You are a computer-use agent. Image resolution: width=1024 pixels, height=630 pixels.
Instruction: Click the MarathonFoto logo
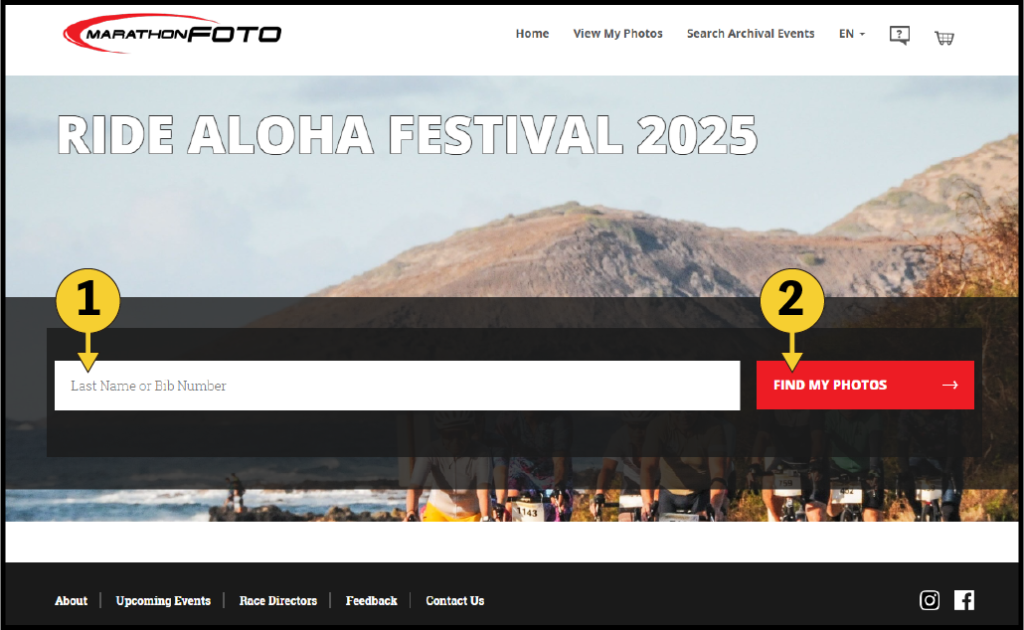tap(172, 33)
